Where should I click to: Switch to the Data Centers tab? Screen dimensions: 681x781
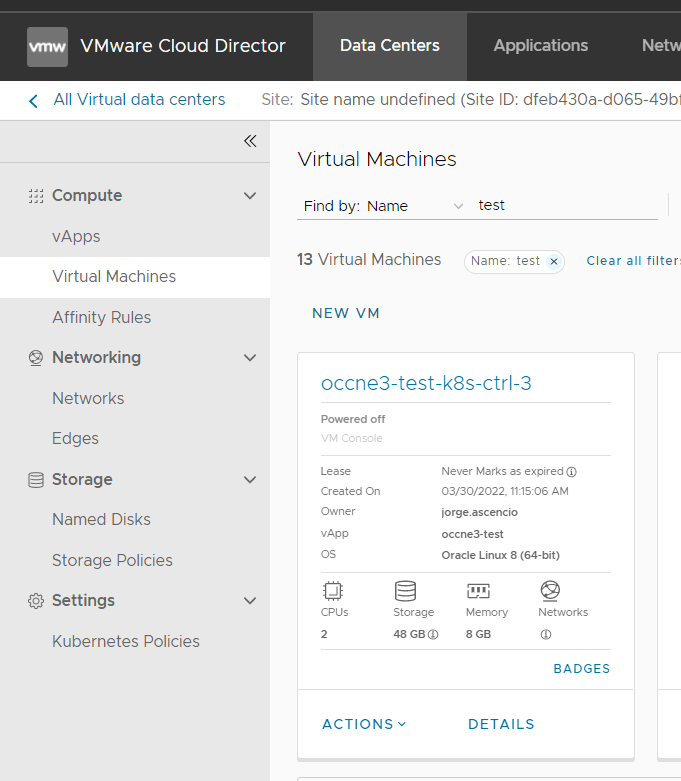[390, 46]
